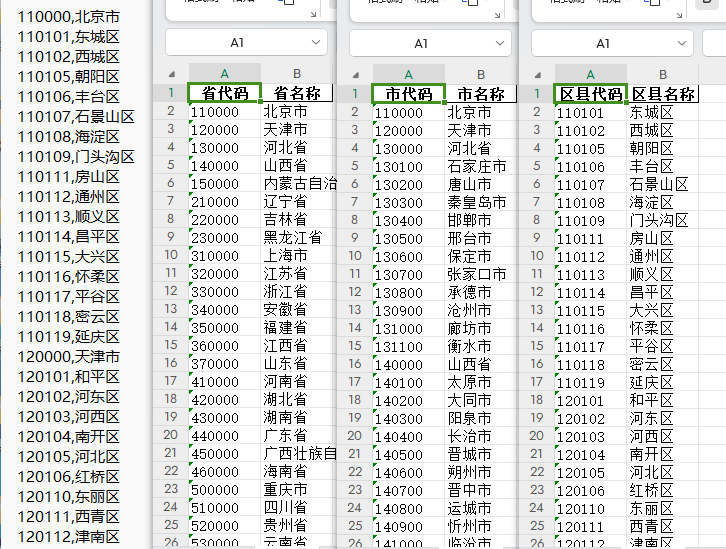Click the A1 name box in city sheet
The height and width of the screenshot is (549, 726).
[430, 44]
